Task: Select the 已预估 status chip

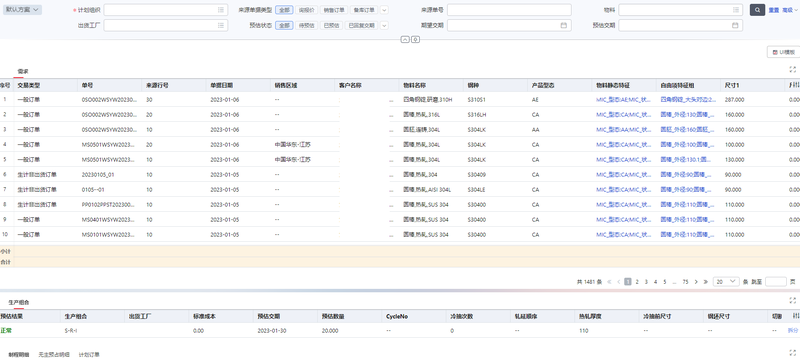Action: (x=331, y=25)
